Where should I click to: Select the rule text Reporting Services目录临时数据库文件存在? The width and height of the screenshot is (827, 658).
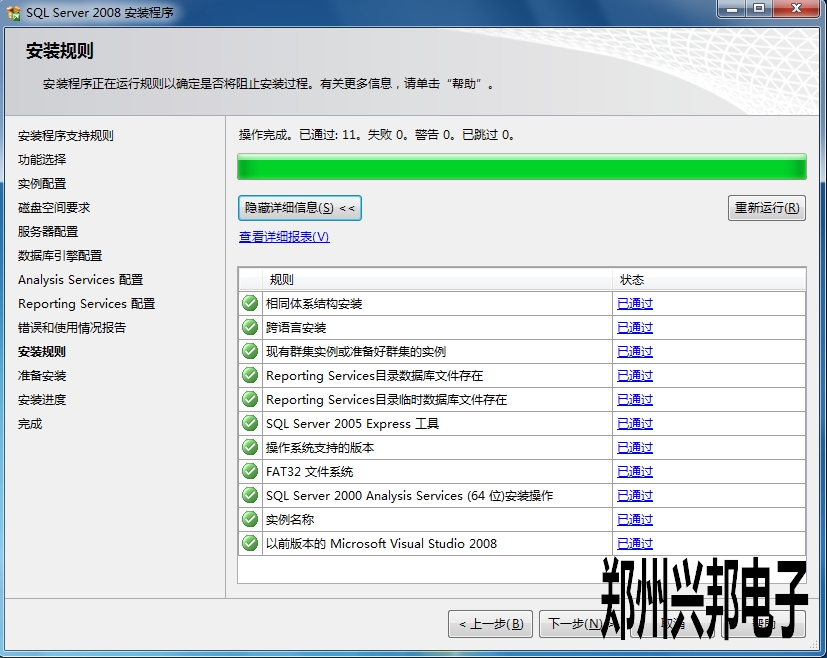pyautogui.click(x=387, y=400)
